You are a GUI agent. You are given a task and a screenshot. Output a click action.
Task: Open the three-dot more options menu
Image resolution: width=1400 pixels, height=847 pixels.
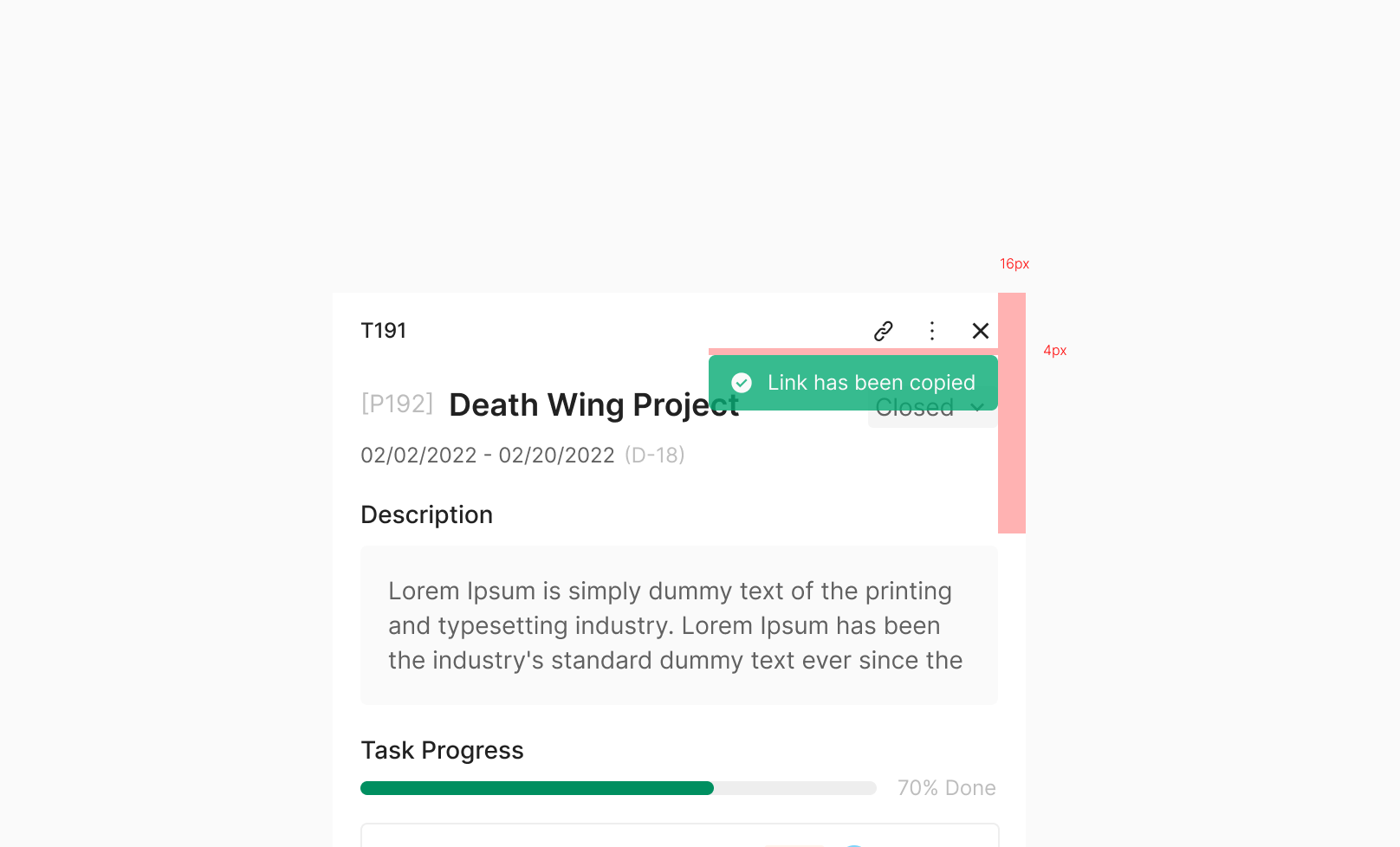coord(932,331)
